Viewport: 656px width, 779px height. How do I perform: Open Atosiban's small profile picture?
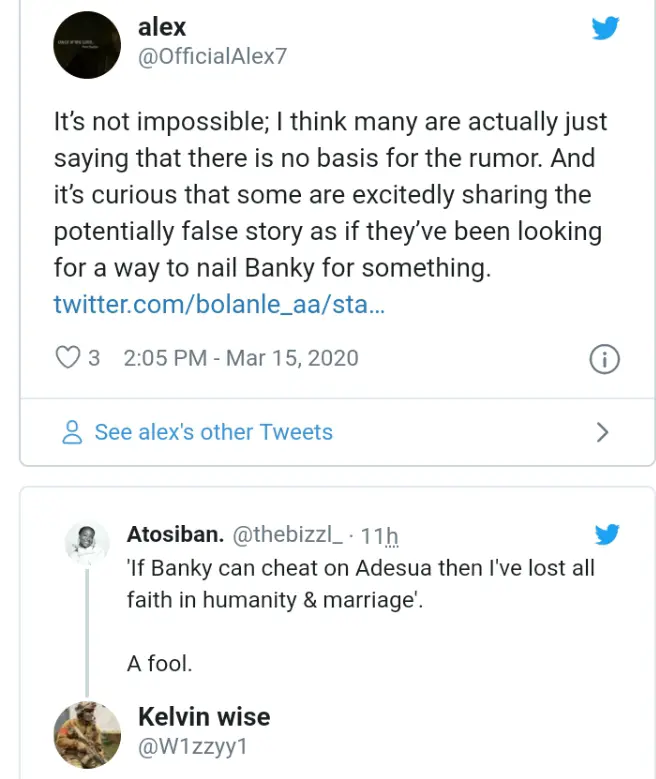coord(87,543)
